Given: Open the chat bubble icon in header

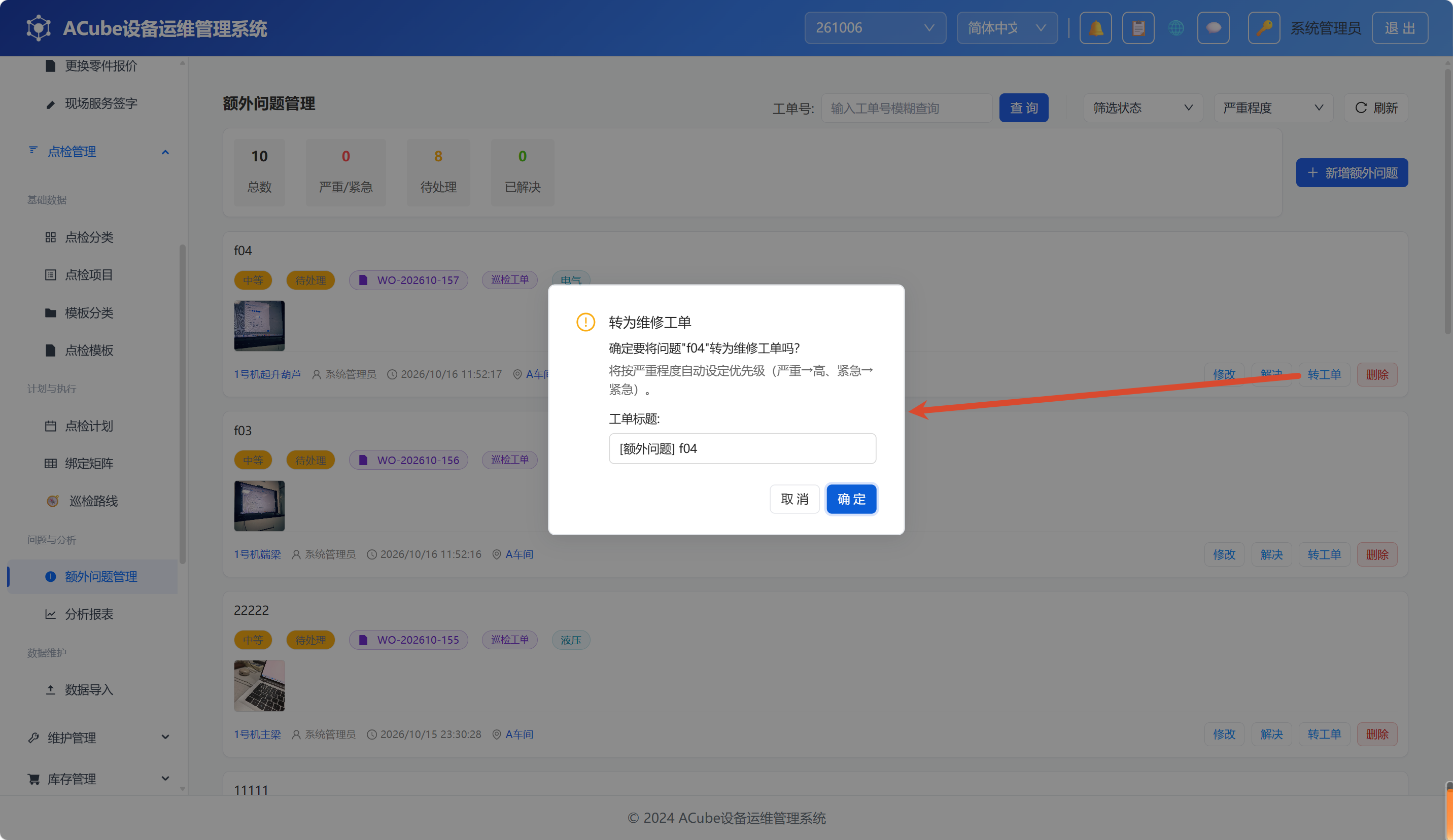Looking at the screenshot, I should tap(1213, 28).
